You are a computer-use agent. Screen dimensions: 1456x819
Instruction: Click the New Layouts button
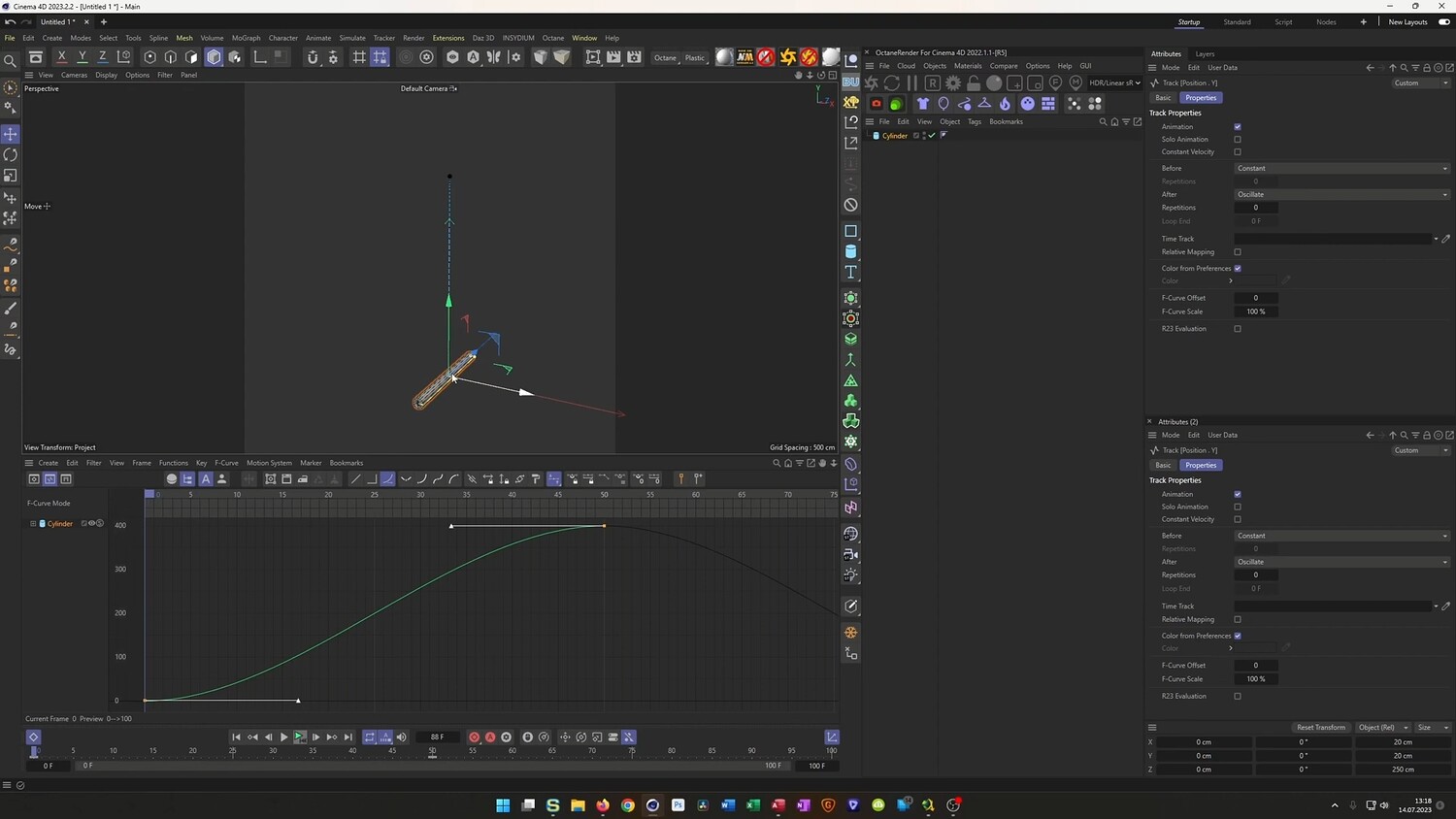point(1407,22)
